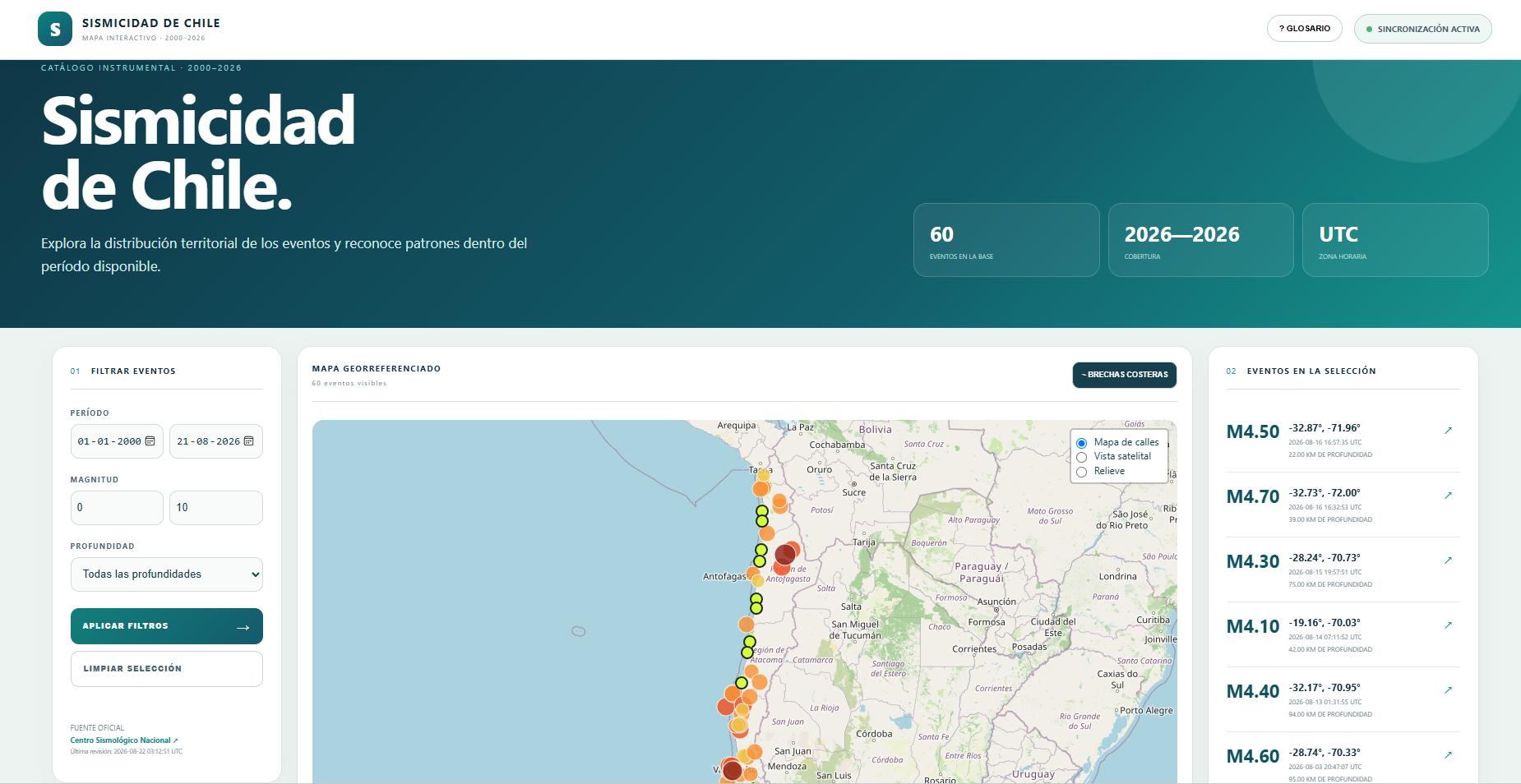Click the start date field 01-01-2000
The image size is (1521, 784).
(x=117, y=441)
